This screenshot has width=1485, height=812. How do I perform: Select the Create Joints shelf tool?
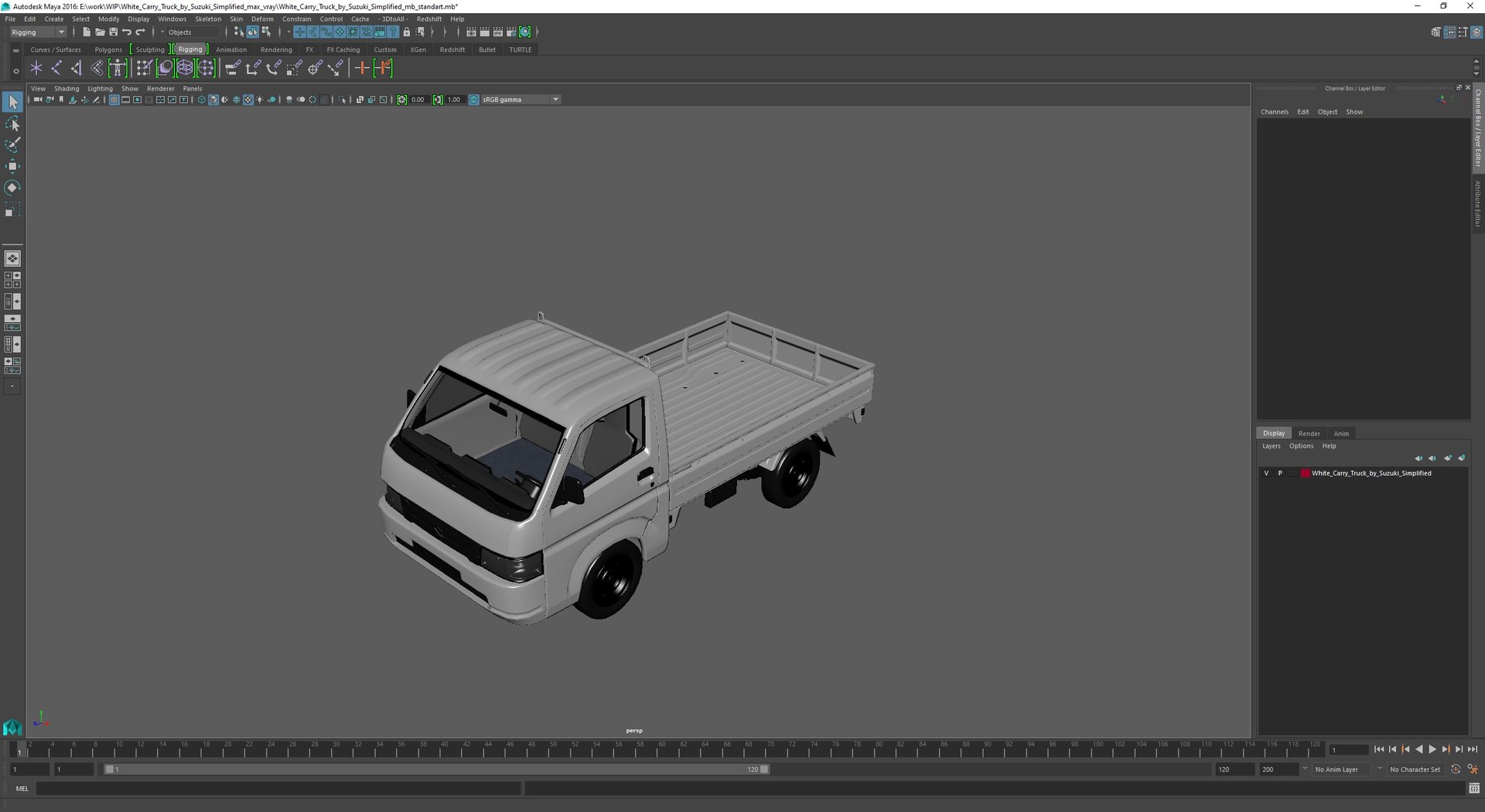[x=56, y=68]
